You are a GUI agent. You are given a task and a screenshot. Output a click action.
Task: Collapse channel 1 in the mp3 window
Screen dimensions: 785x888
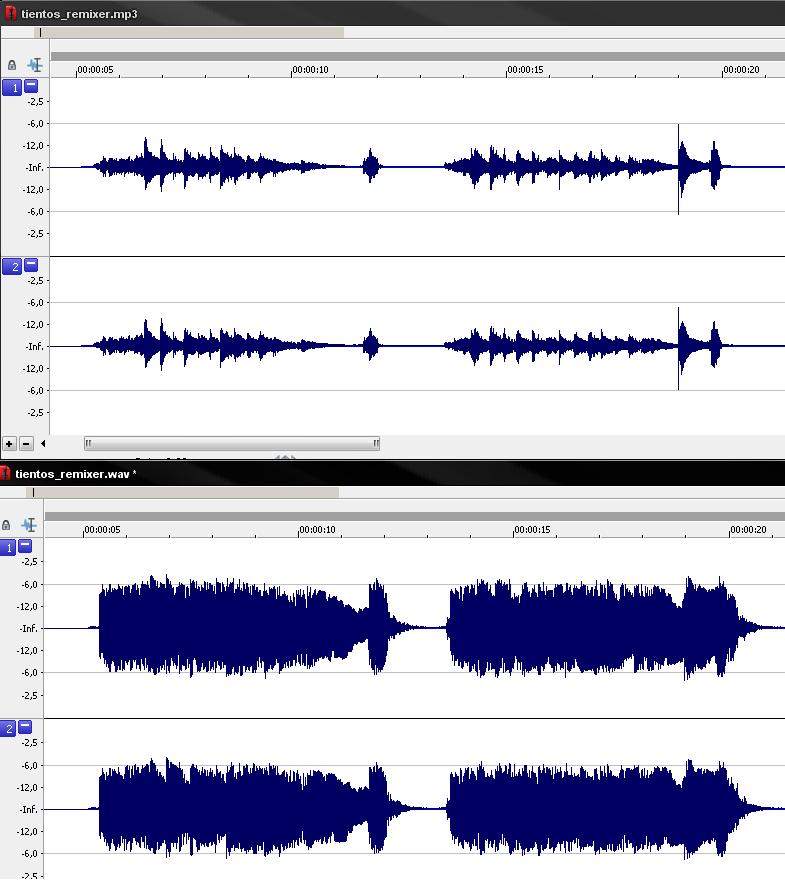pos(31,86)
